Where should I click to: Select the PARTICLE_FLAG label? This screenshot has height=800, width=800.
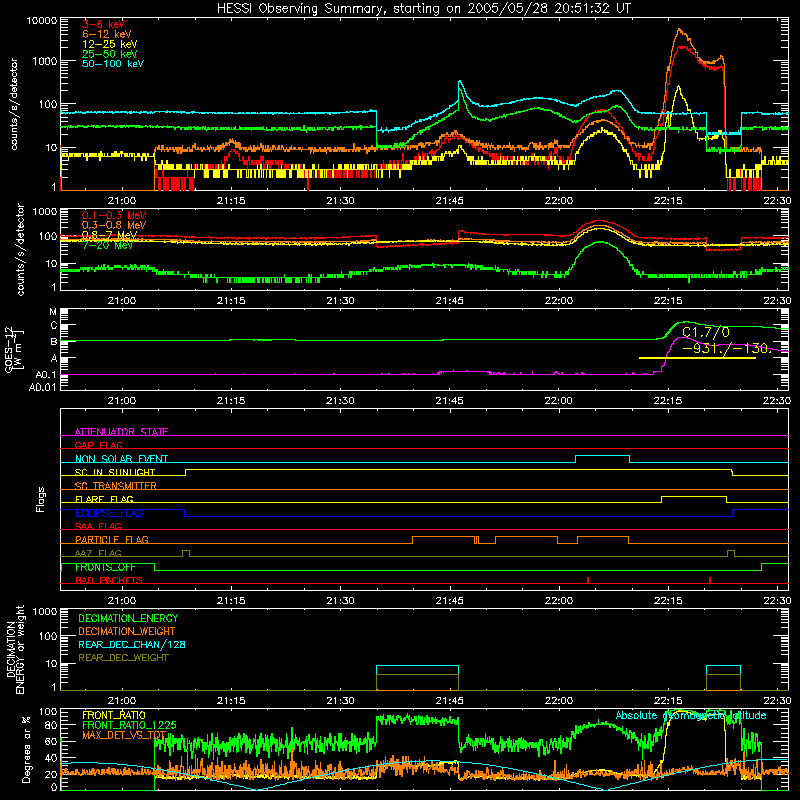[112, 539]
